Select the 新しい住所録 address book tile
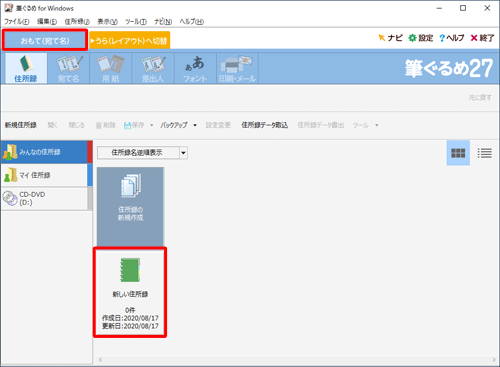Viewport: 500px width, 367px height. (130, 292)
